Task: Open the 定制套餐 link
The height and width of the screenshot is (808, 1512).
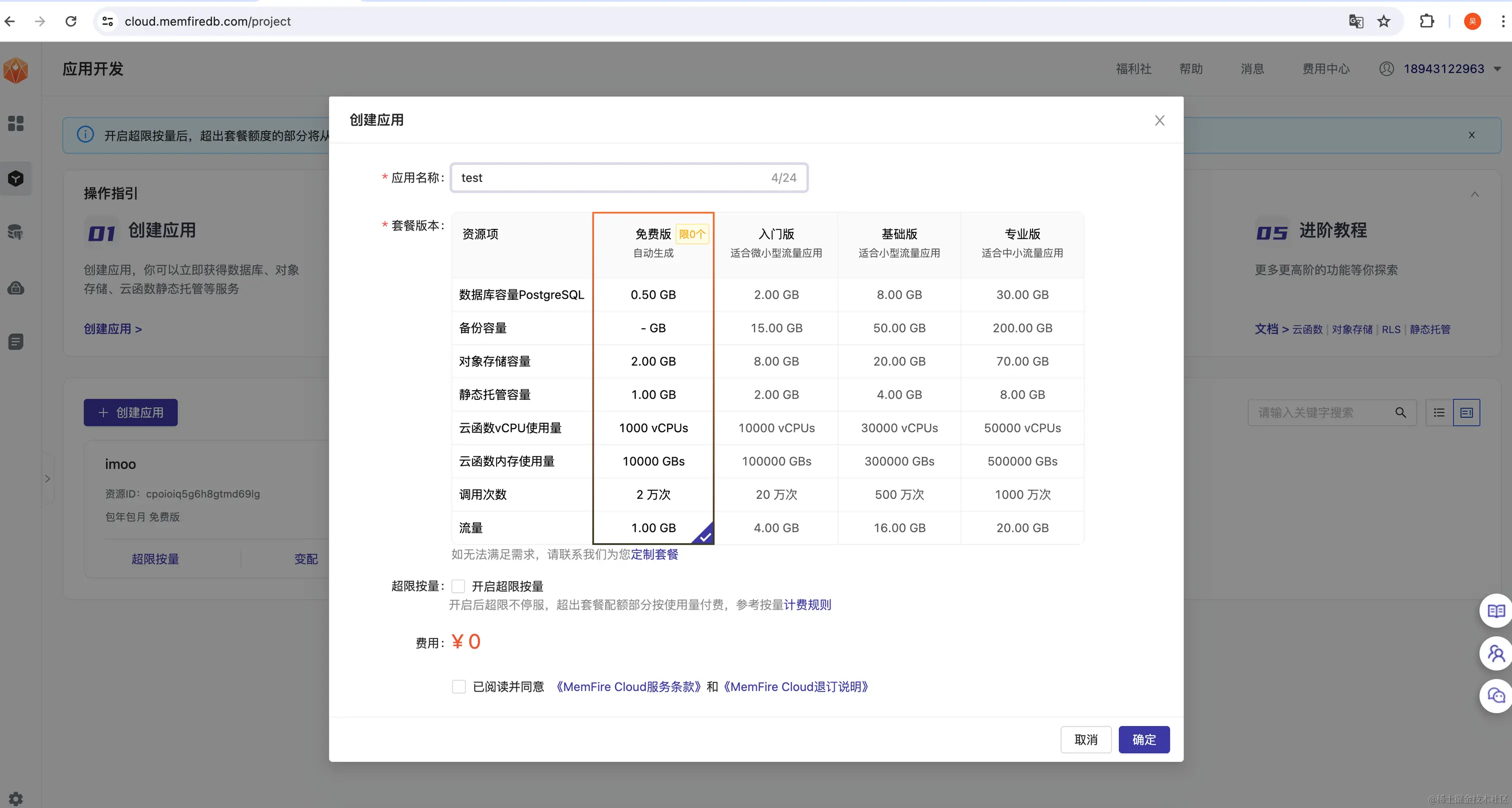Action: coord(654,554)
